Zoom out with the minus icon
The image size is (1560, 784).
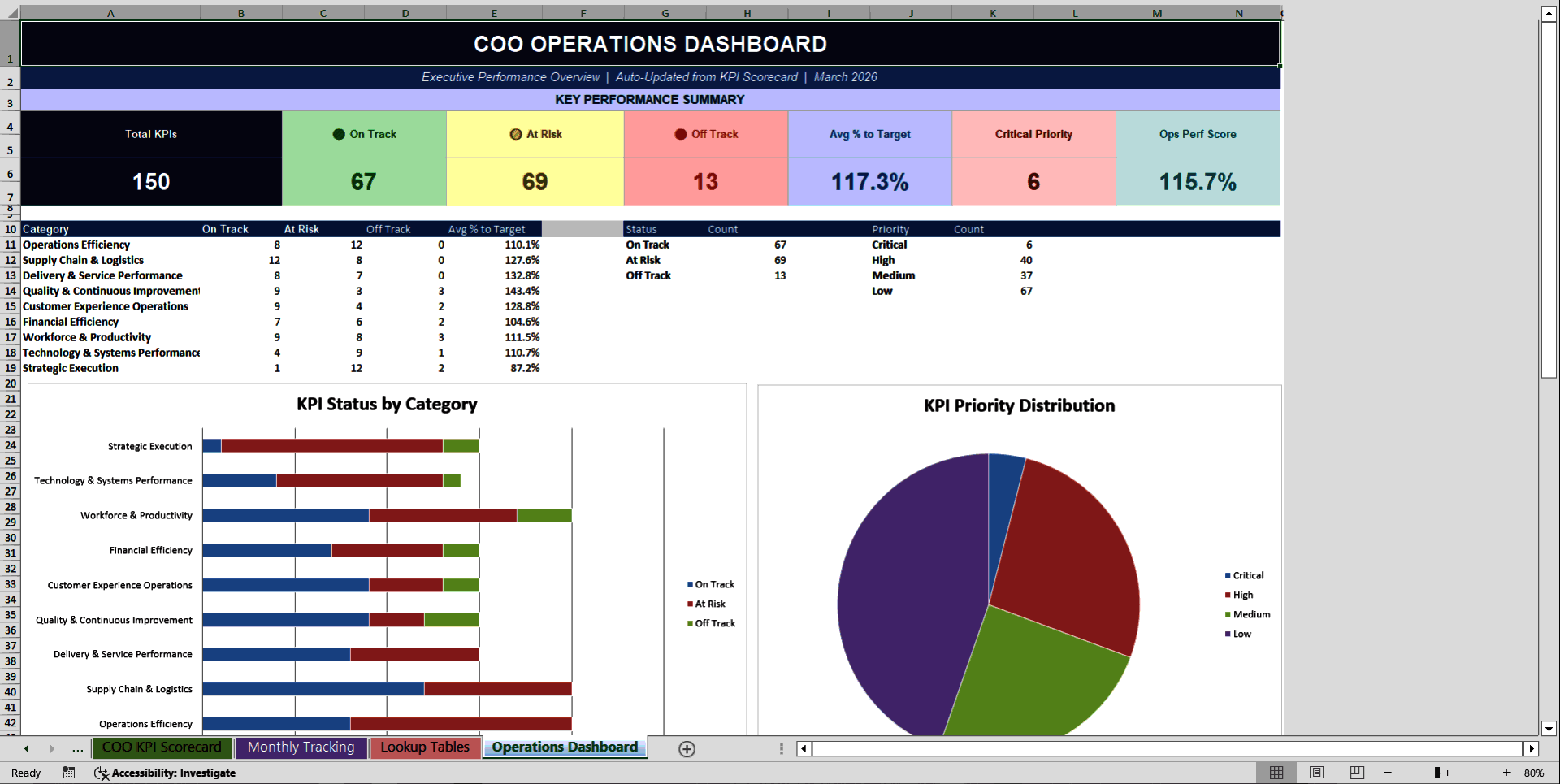click(1389, 773)
